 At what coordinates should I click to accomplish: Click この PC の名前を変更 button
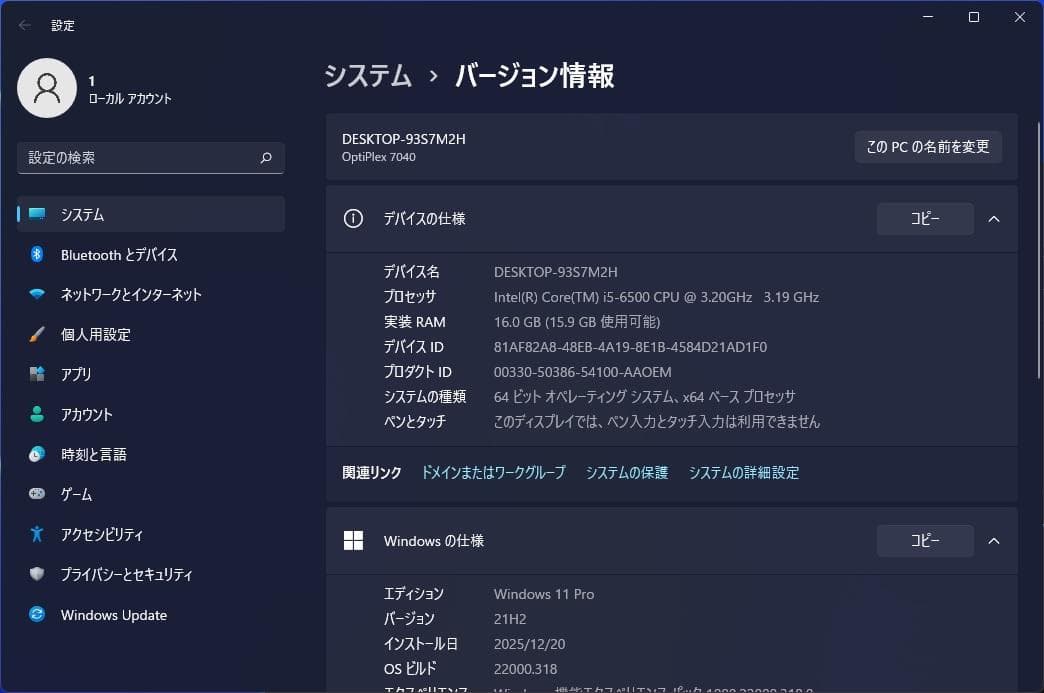(928, 147)
